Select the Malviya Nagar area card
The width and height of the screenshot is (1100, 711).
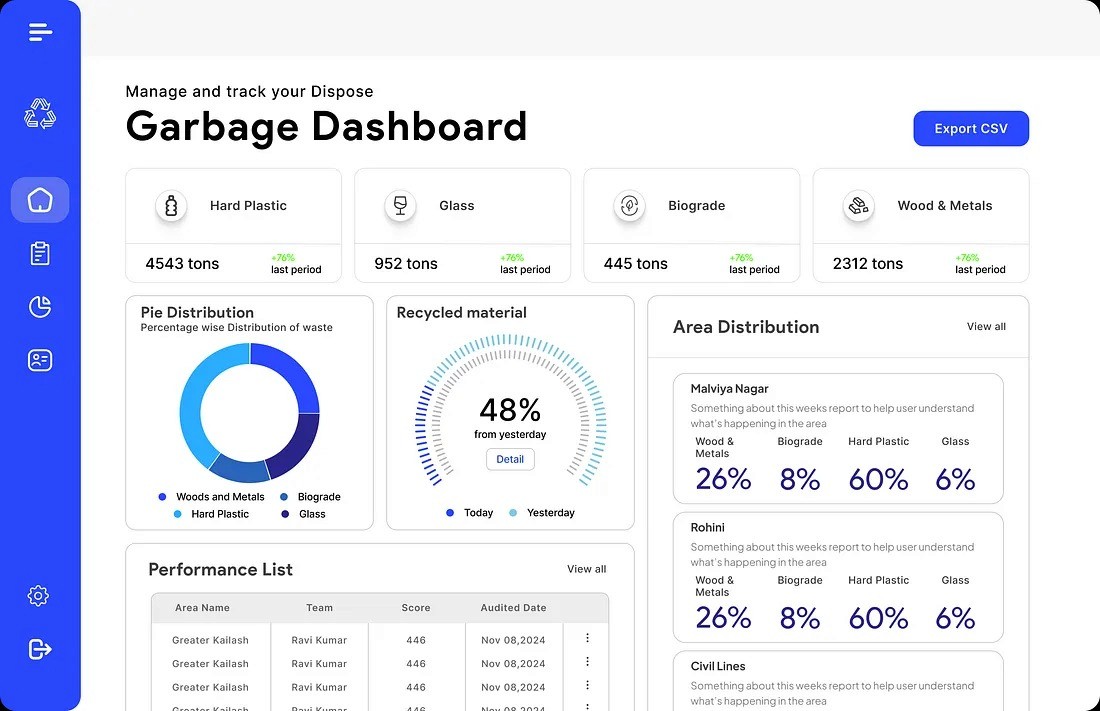point(838,439)
